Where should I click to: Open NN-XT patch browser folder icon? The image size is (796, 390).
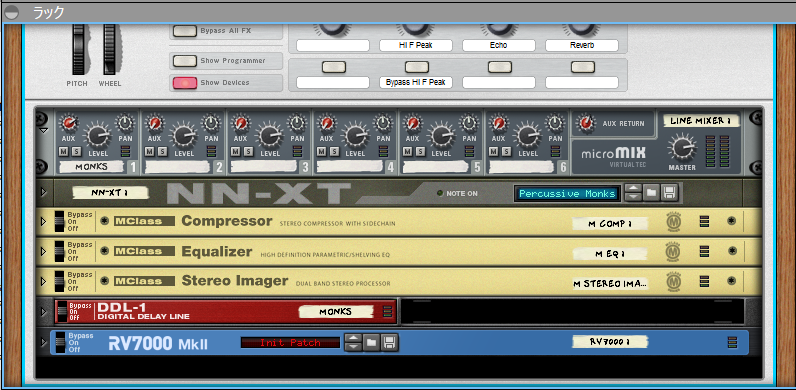(652, 192)
